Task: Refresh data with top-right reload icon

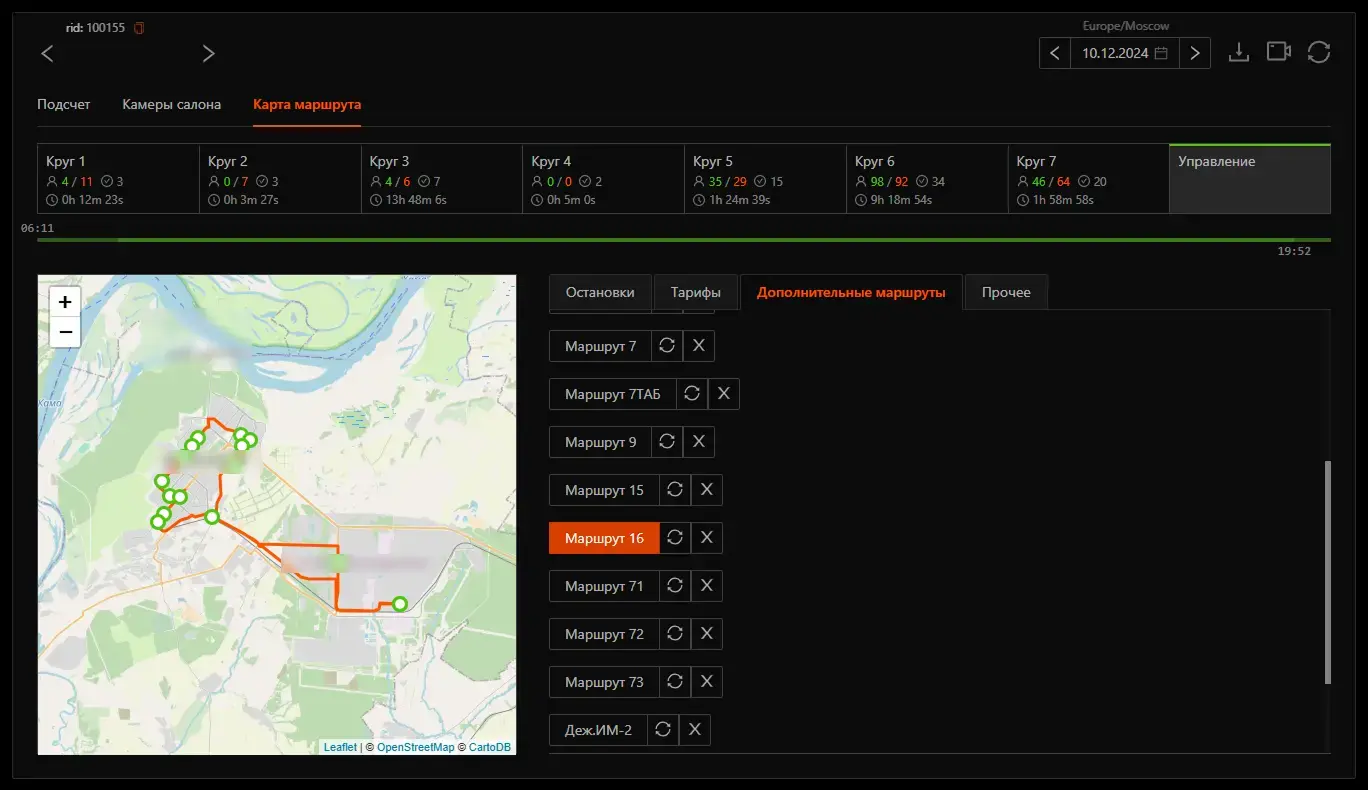Action: click(1319, 52)
